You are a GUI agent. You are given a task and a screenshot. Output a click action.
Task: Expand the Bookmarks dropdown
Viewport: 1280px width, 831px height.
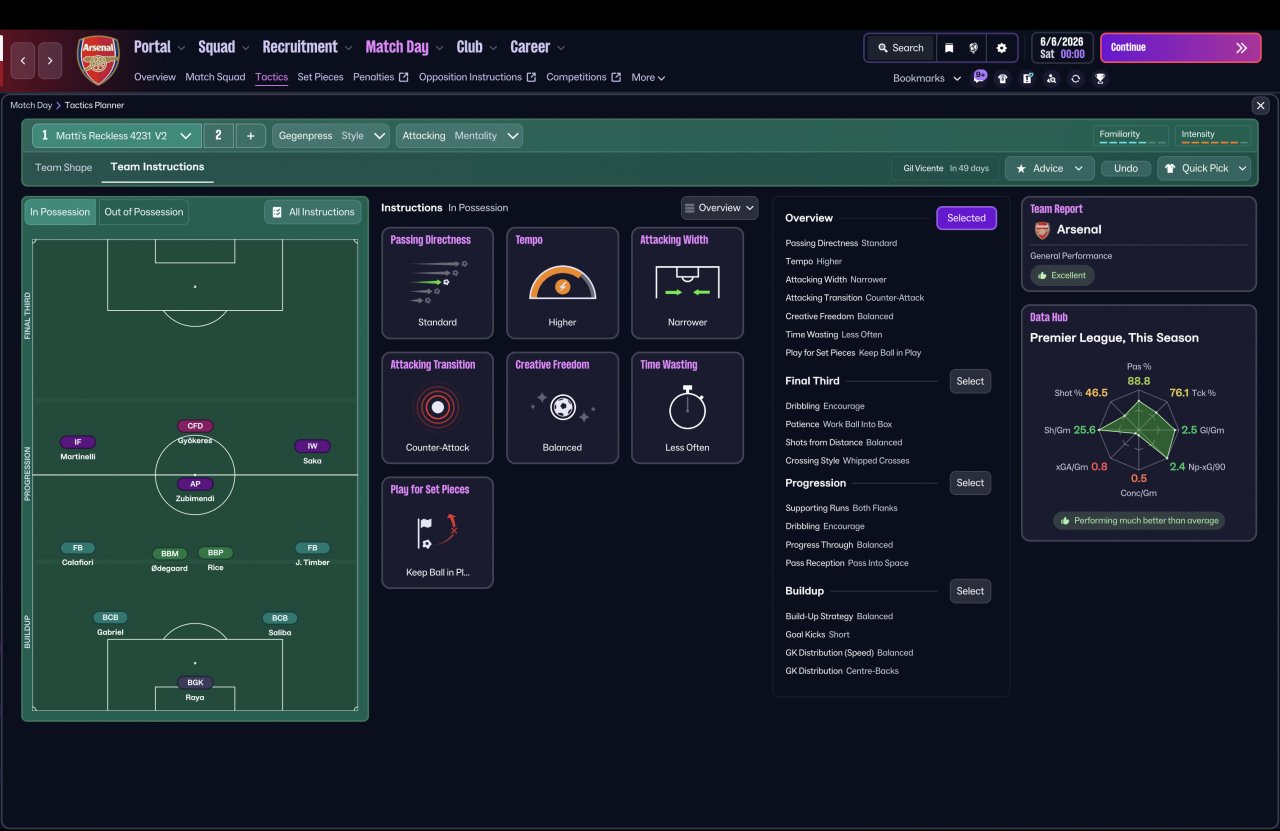click(927, 78)
